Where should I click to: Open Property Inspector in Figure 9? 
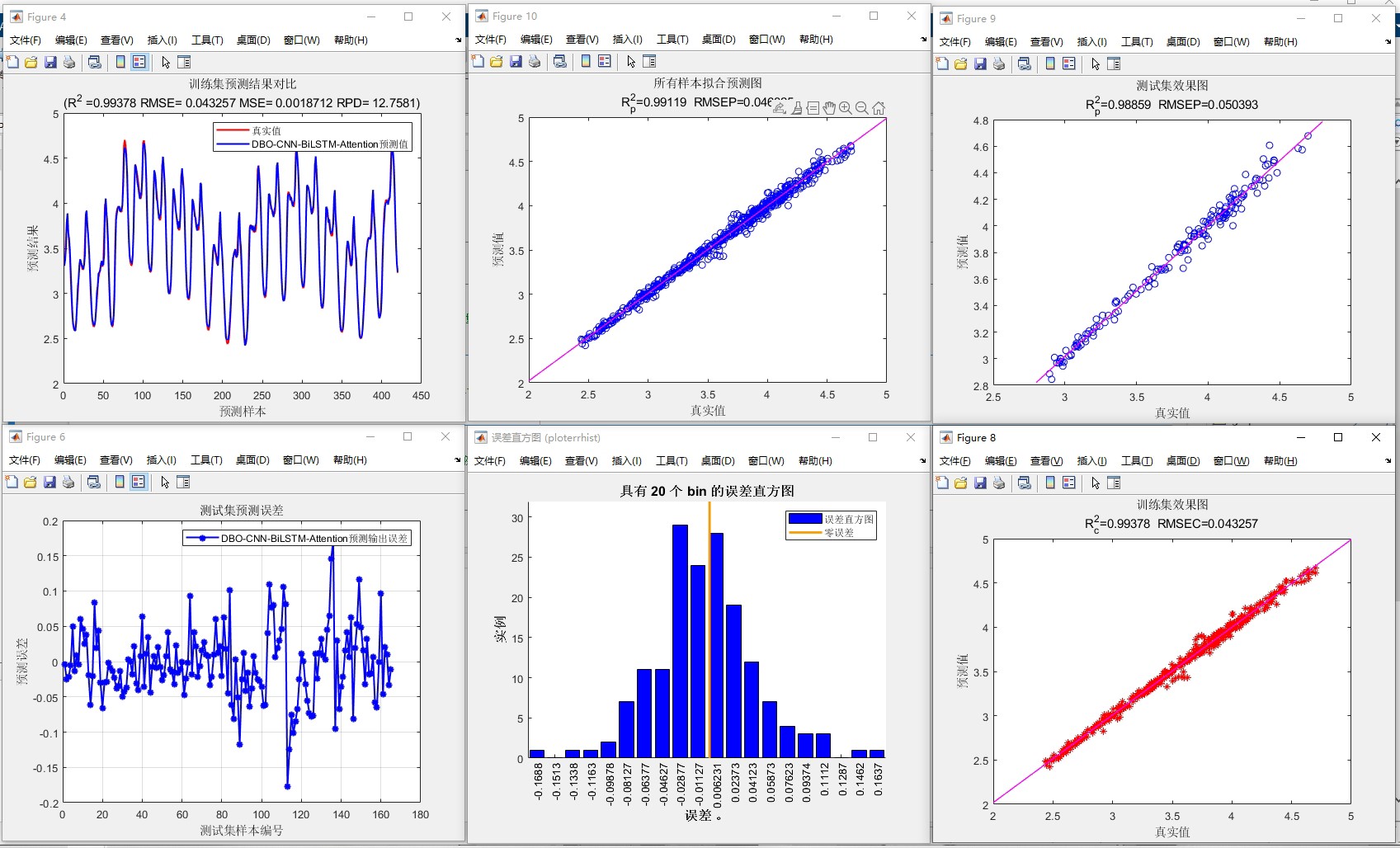point(1114,64)
